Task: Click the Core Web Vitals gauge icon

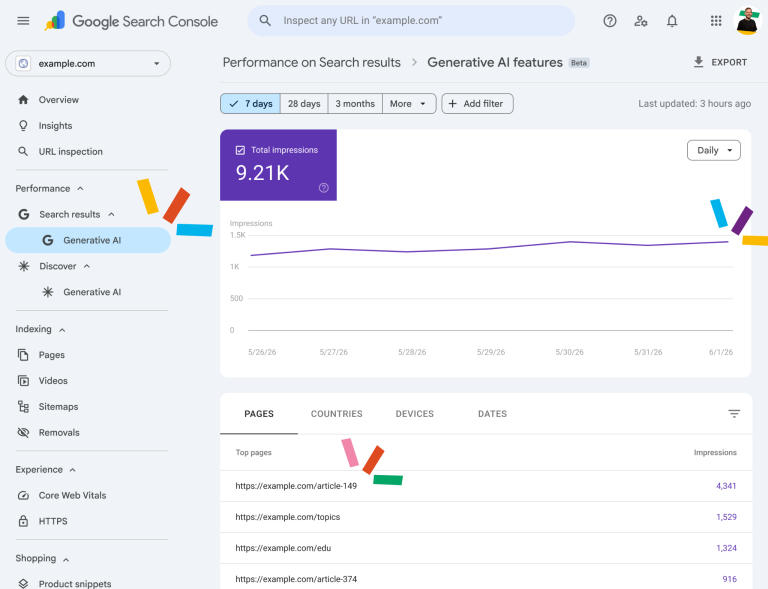Action: [x=23, y=495]
